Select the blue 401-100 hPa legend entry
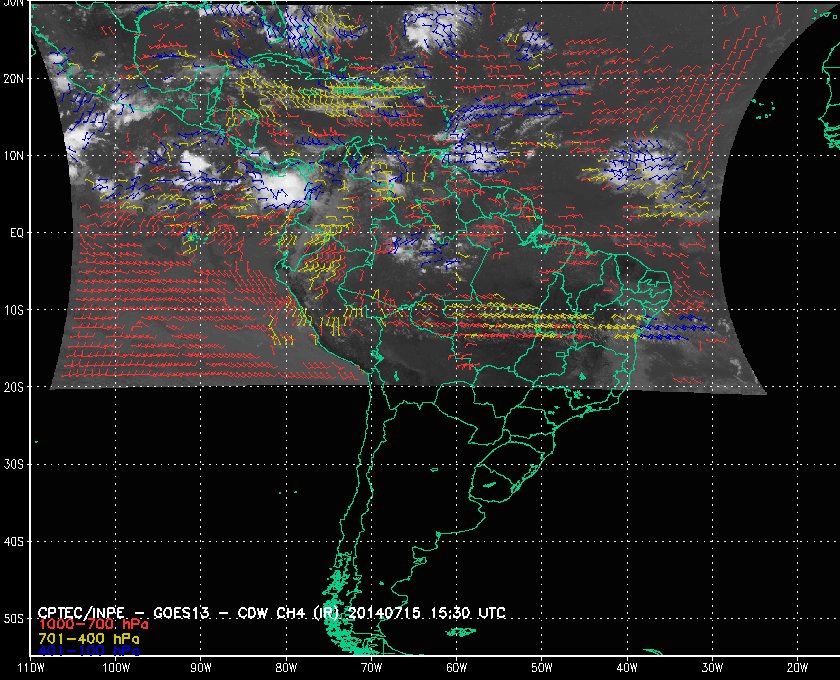Image resolution: width=840 pixels, height=680 pixels. tap(88, 650)
